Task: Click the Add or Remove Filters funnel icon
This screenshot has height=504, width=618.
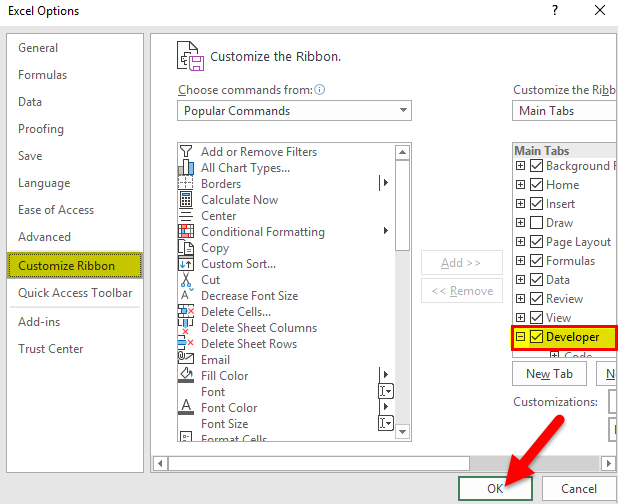Action: point(186,151)
